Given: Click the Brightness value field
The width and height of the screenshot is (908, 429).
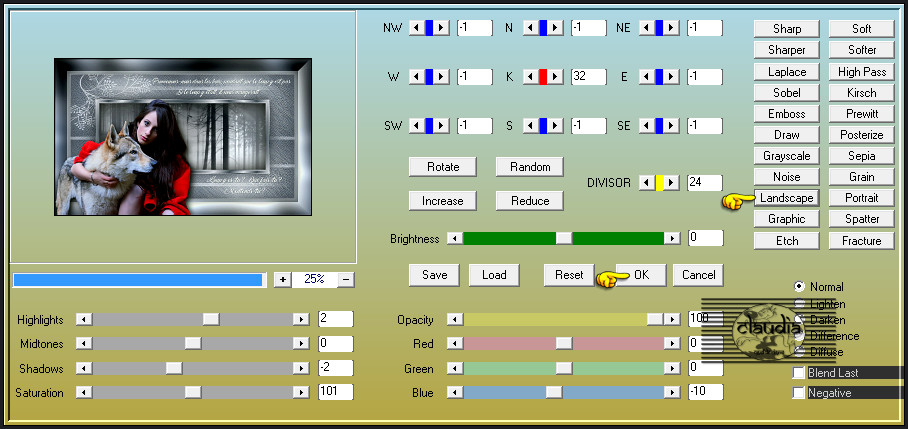Looking at the screenshot, I should click(x=705, y=238).
